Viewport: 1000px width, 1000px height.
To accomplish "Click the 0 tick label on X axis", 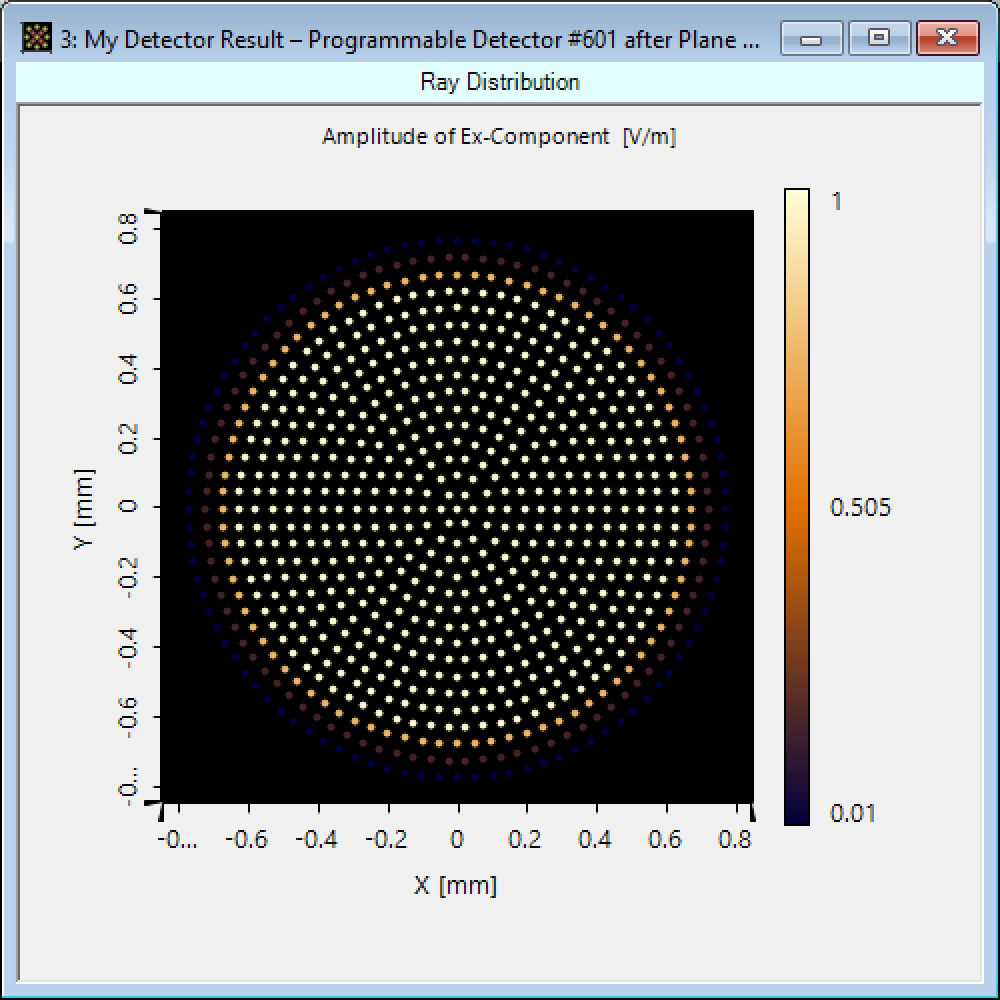I will (457, 838).
